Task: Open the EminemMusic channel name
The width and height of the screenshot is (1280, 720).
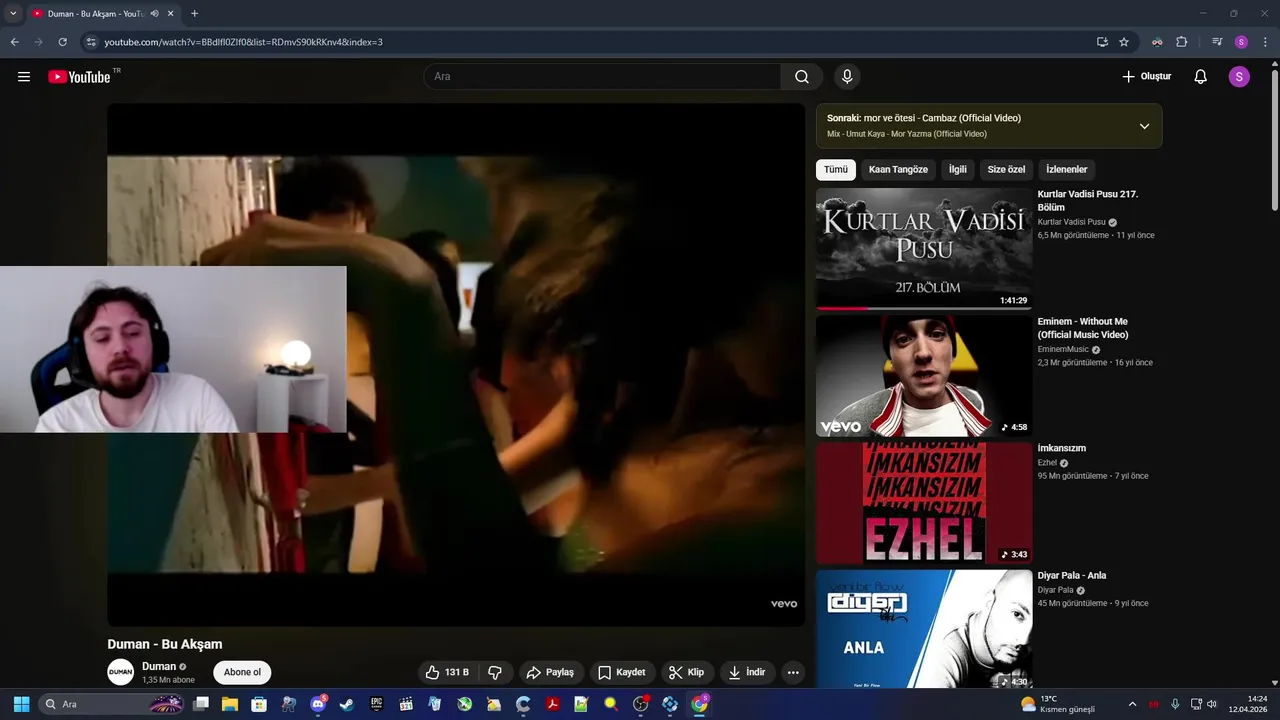Action: click(x=1063, y=349)
